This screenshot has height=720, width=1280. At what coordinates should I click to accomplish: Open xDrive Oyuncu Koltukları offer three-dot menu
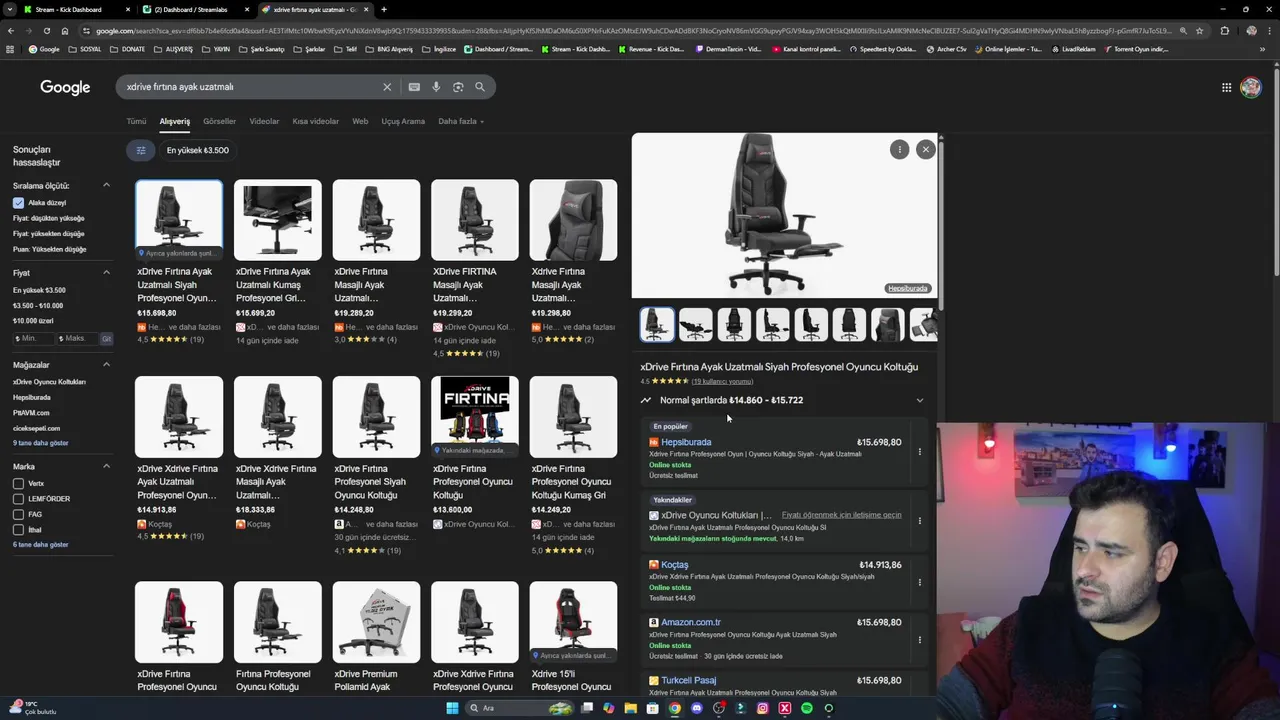(x=920, y=521)
